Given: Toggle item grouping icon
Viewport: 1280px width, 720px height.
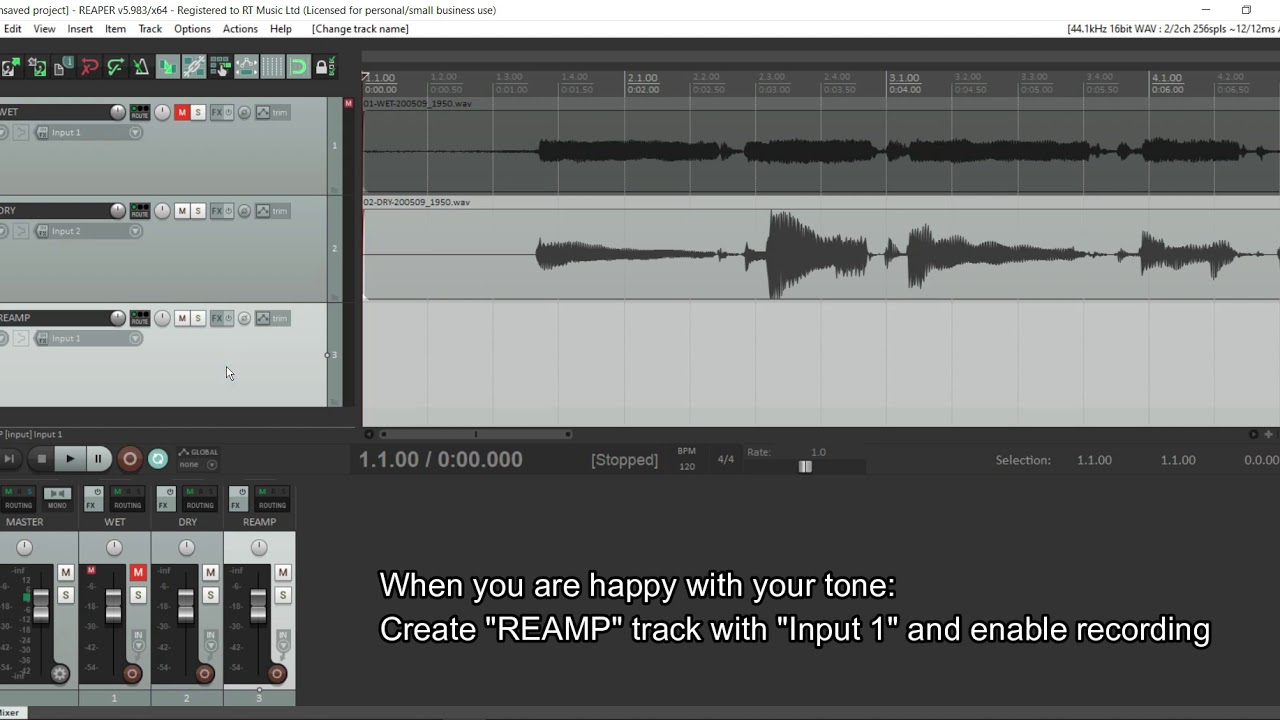Looking at the screenshot, I should 194,67.
